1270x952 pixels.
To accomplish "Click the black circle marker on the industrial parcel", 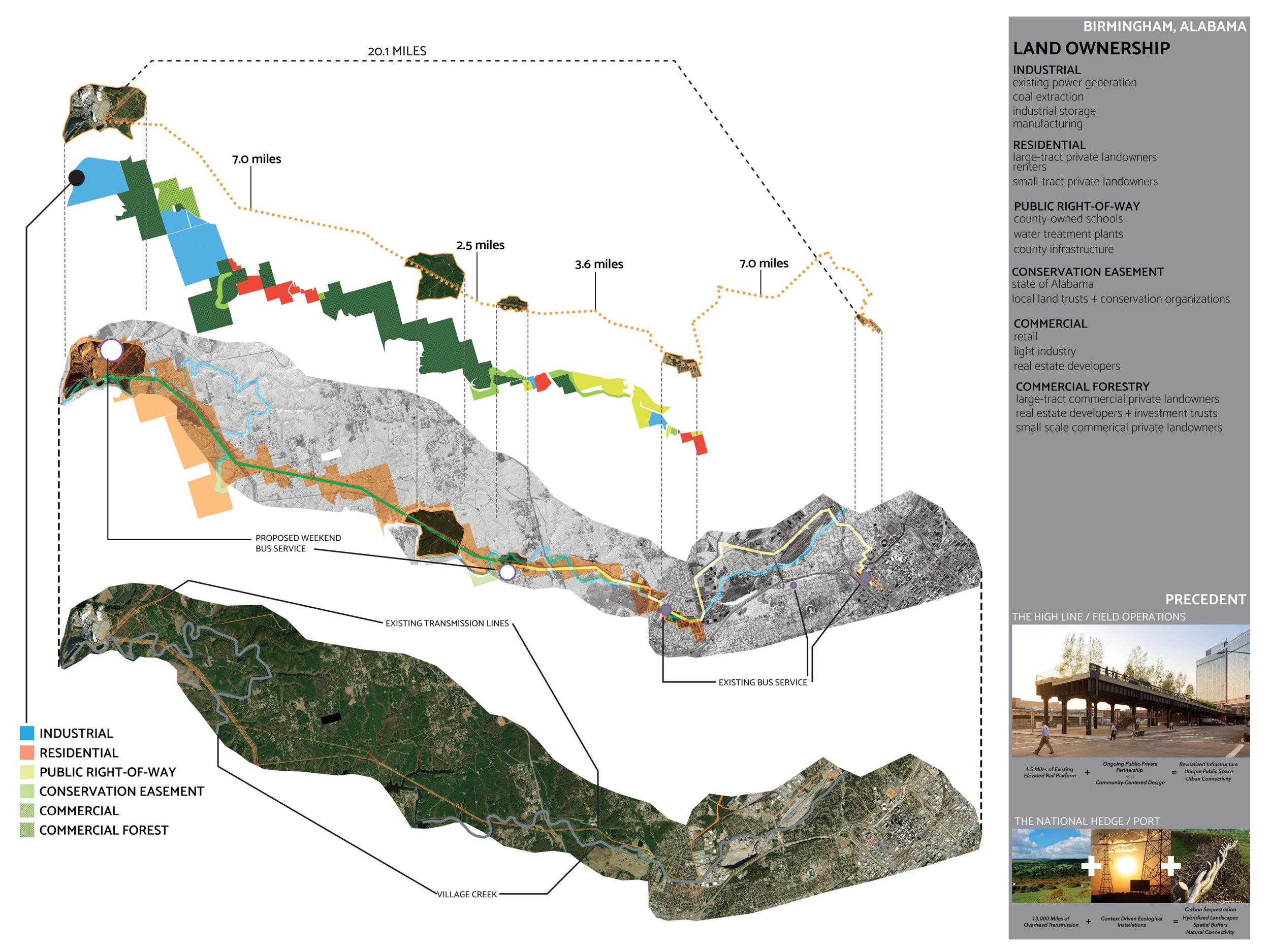I will click(76, 178).
